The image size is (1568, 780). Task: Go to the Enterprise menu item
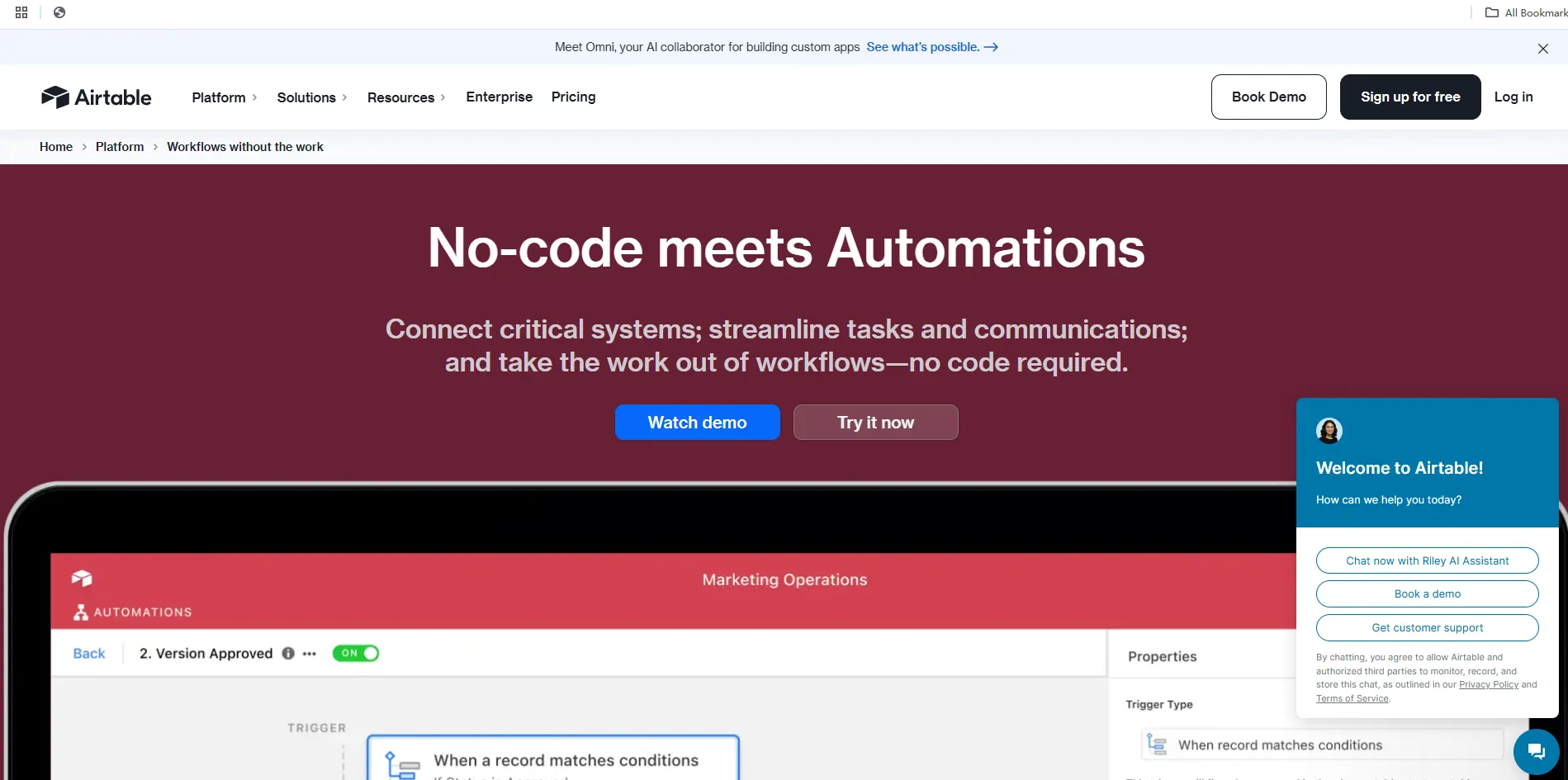(499, 97)
